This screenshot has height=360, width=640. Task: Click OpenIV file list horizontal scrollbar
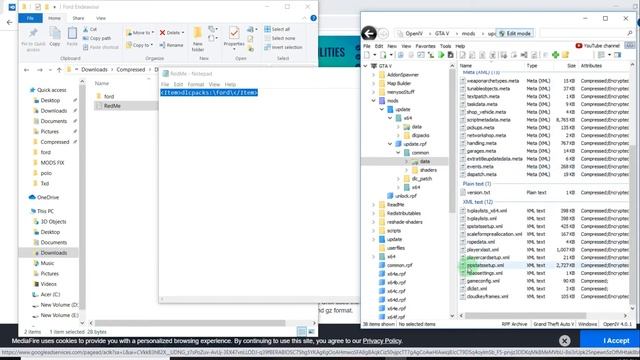(x=525, y=316)
